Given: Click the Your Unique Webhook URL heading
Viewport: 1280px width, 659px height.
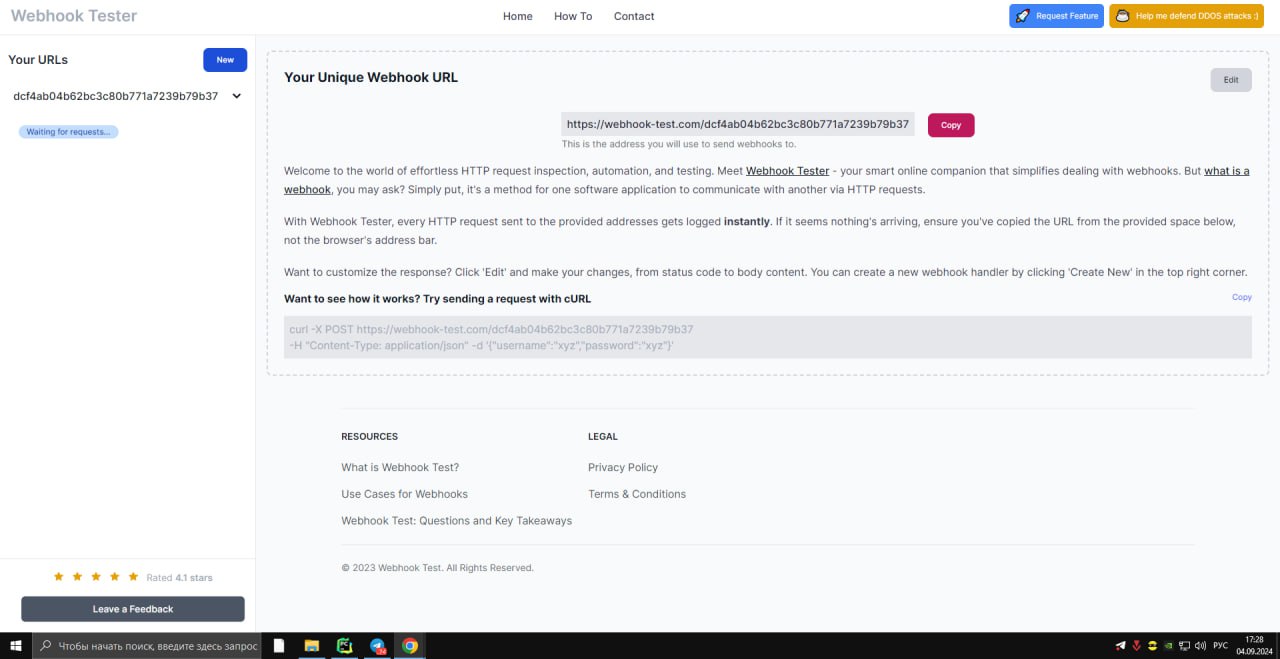Looking at the screenshot, I should point(371,77).
